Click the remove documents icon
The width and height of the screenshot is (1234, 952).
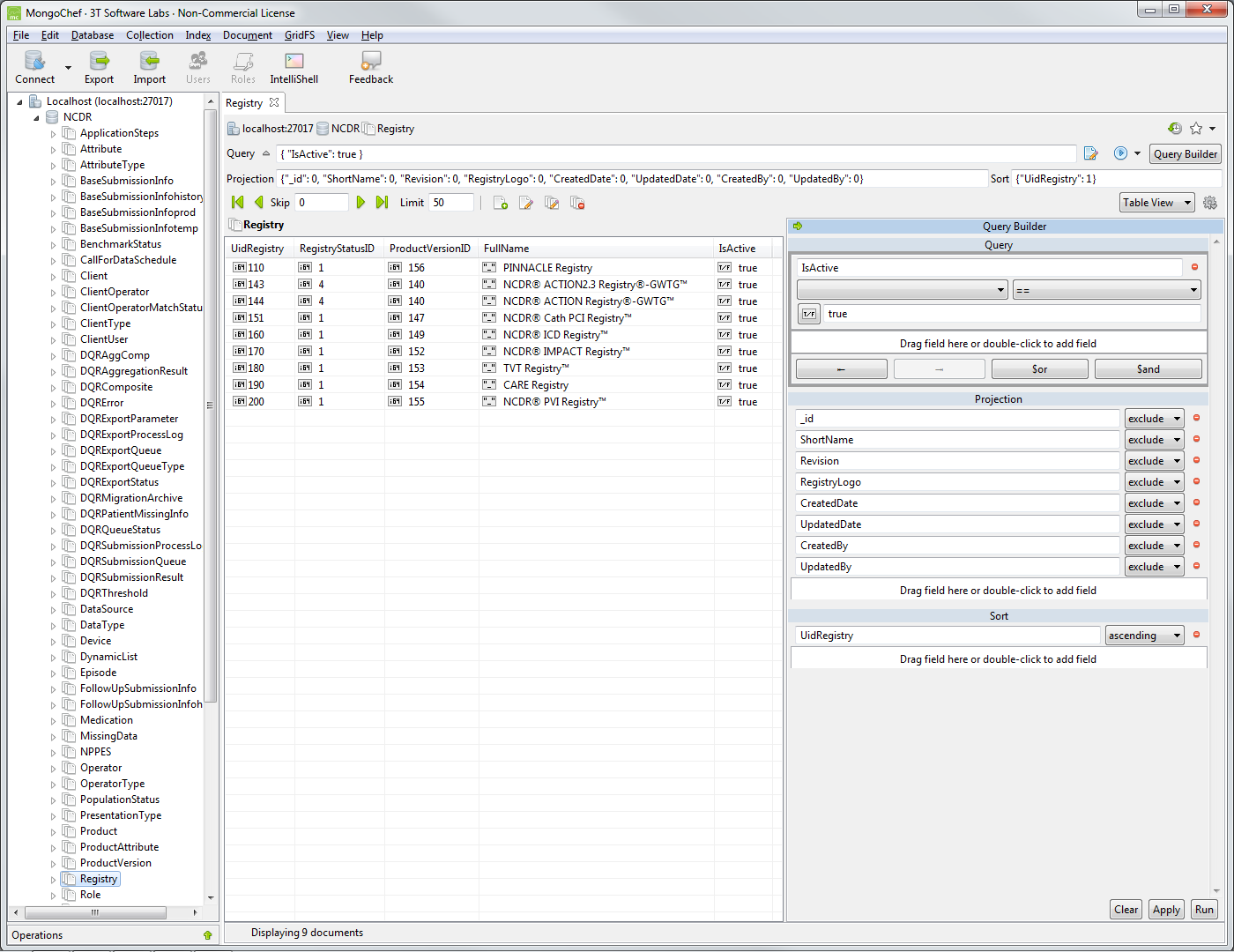point(578,204)
